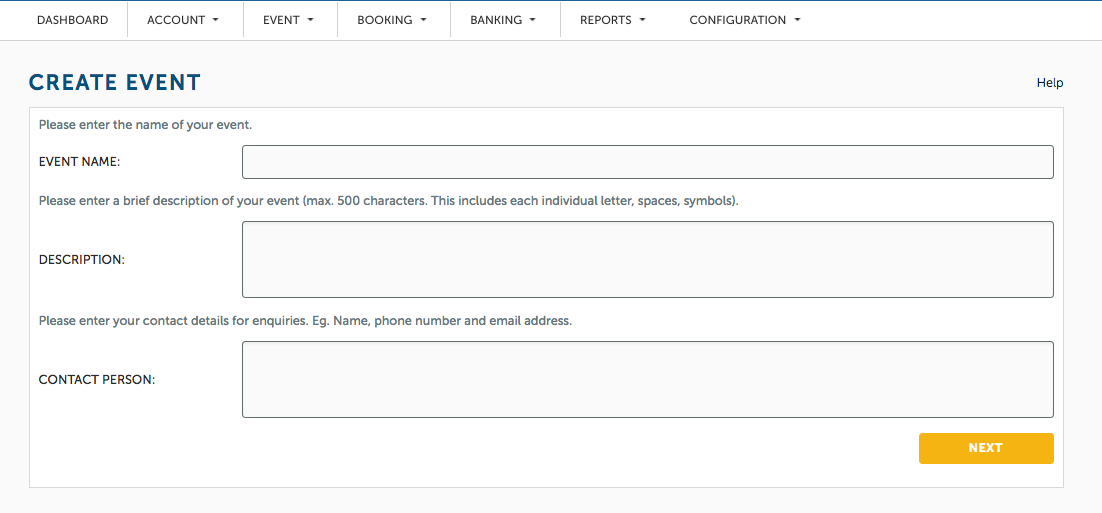Click the Account menu label
This screenshot has width=1102, height=513.
coord(176,20)
